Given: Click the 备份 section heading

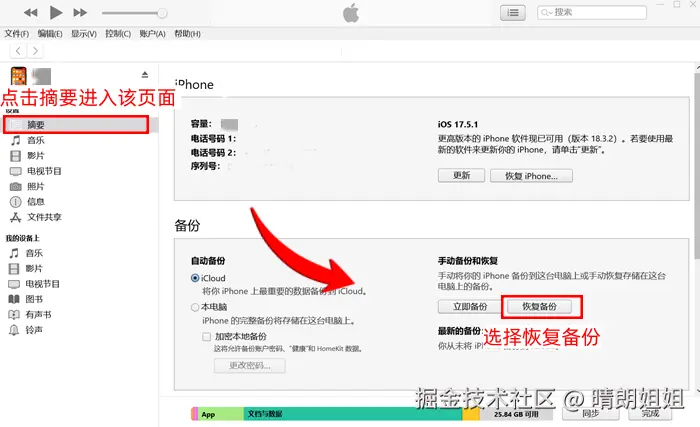Looking at the screenshot, I should pos(187,226).
